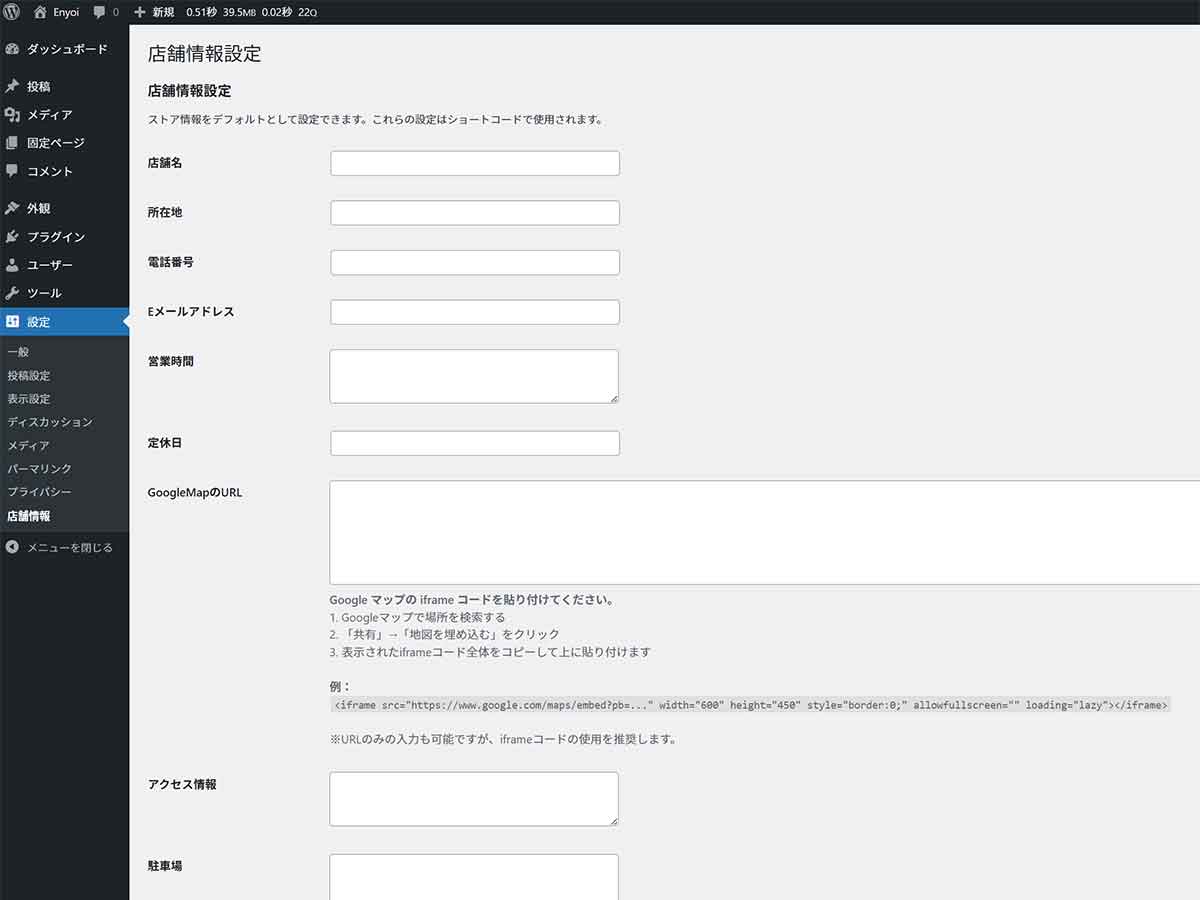
Task: Open コメント in the sidebar
Action: (49, 171)
